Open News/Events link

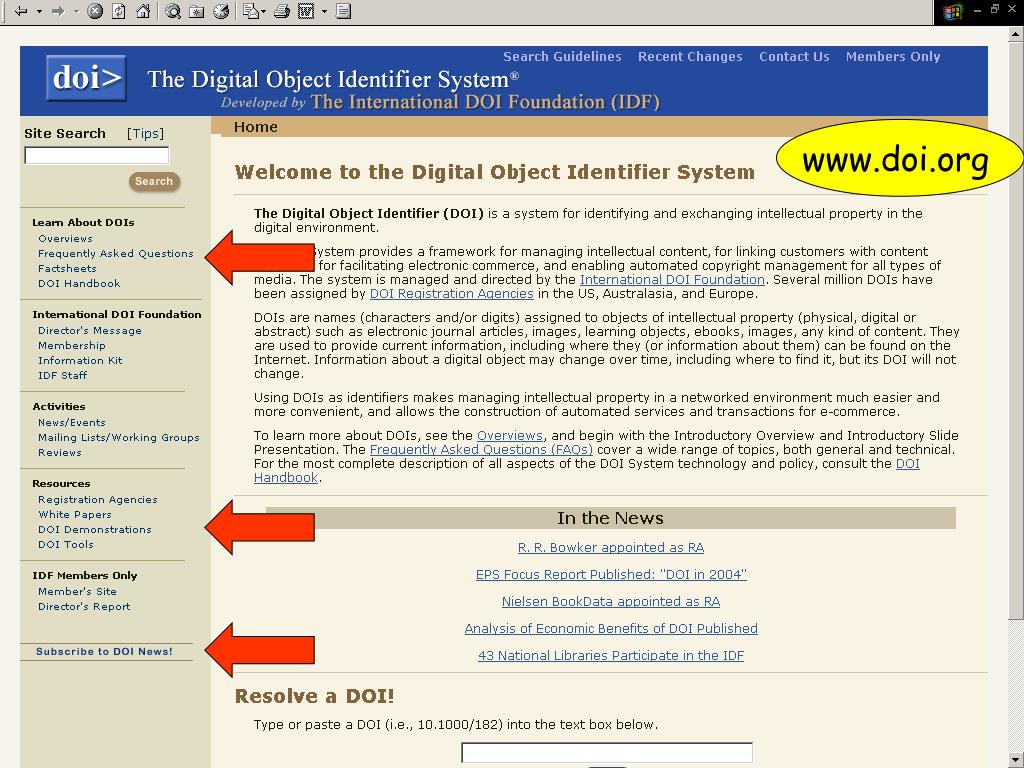(x=71, y=423)
